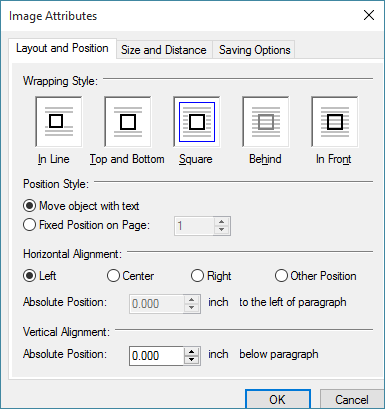385x409 pixels.
Task: Select the Behind text wrapping icon
Action: click(266, 122)
